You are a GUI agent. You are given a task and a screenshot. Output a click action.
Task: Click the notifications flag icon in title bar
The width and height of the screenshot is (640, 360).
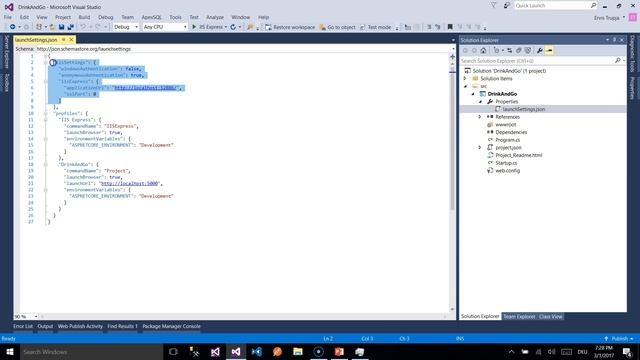pyautogui.click(x=493, y=5)
